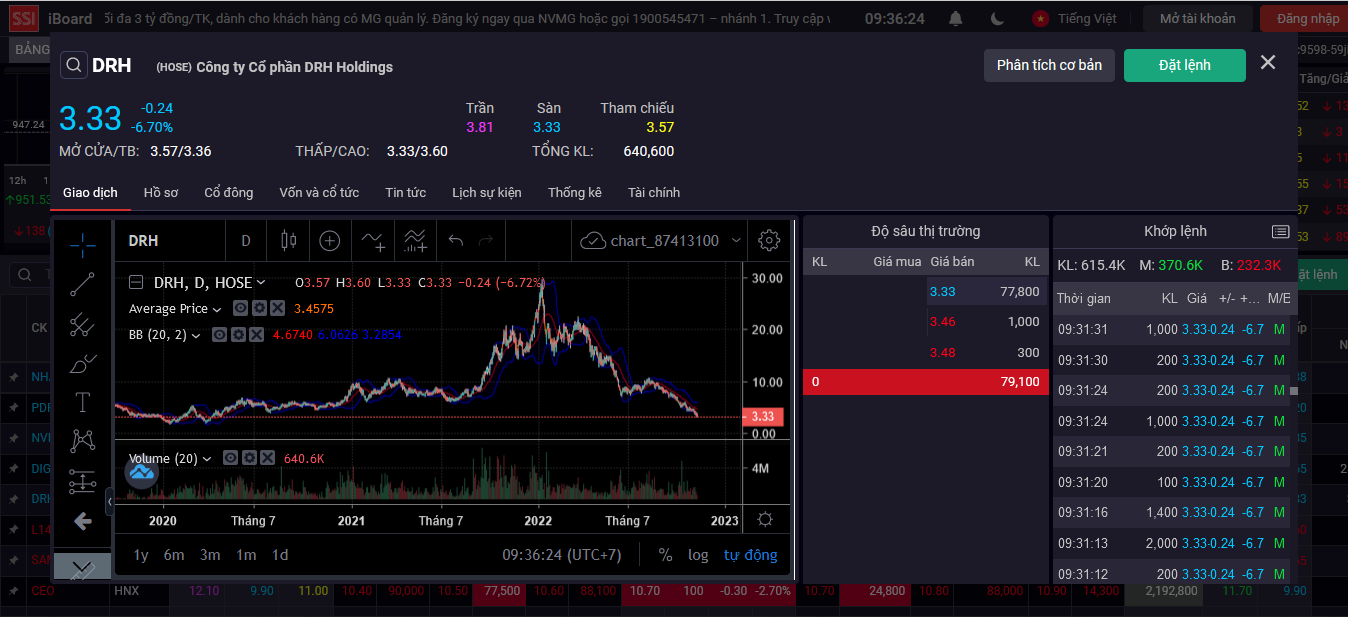Toggle tự động auto scale

[750, 555]
